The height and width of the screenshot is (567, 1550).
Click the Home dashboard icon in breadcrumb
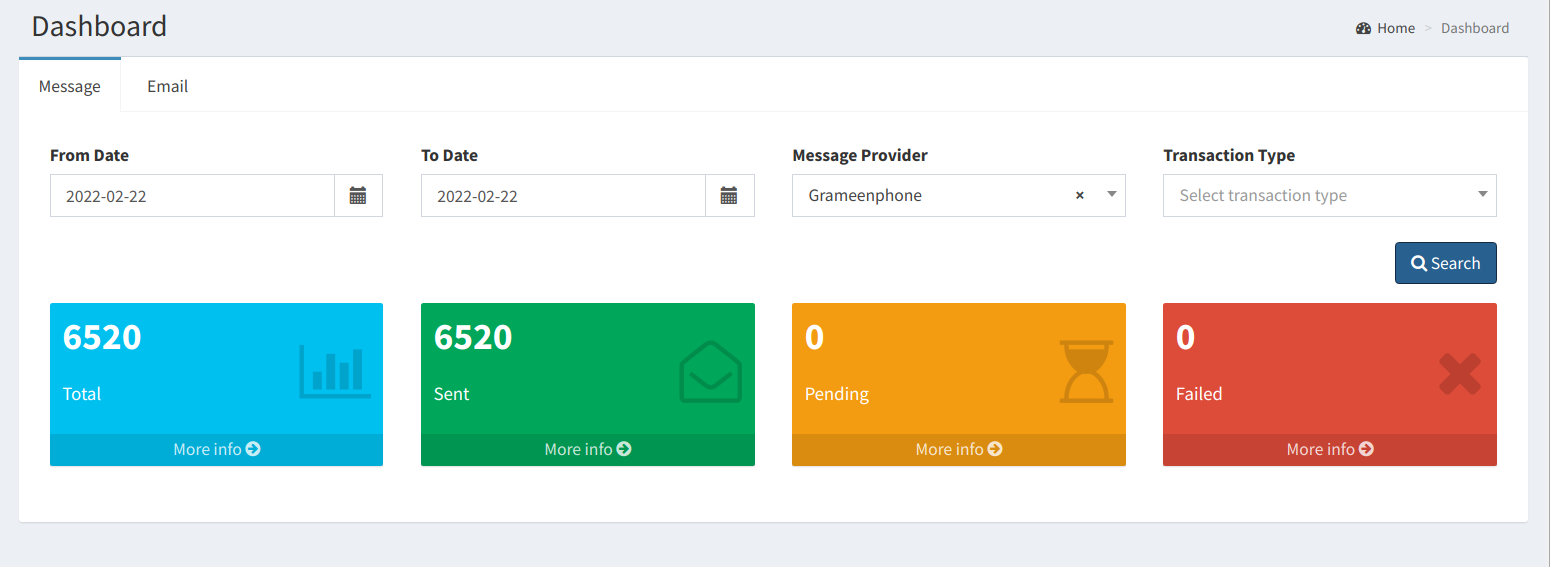tap(1363, 28)
